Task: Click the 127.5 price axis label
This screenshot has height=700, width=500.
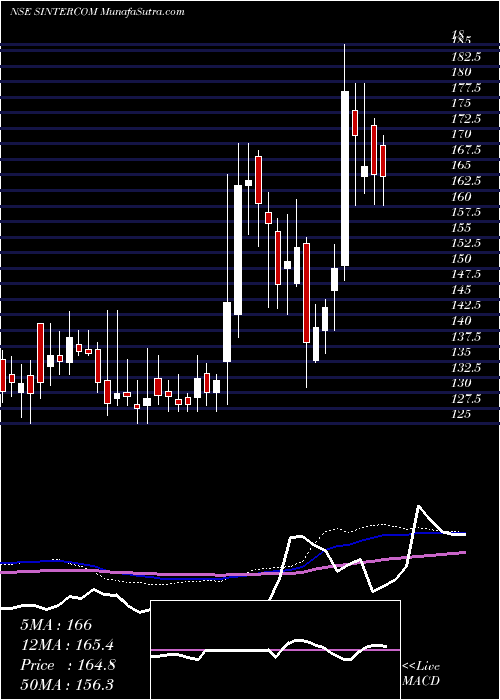Action: pyautogui.click(x=467, y=399)
